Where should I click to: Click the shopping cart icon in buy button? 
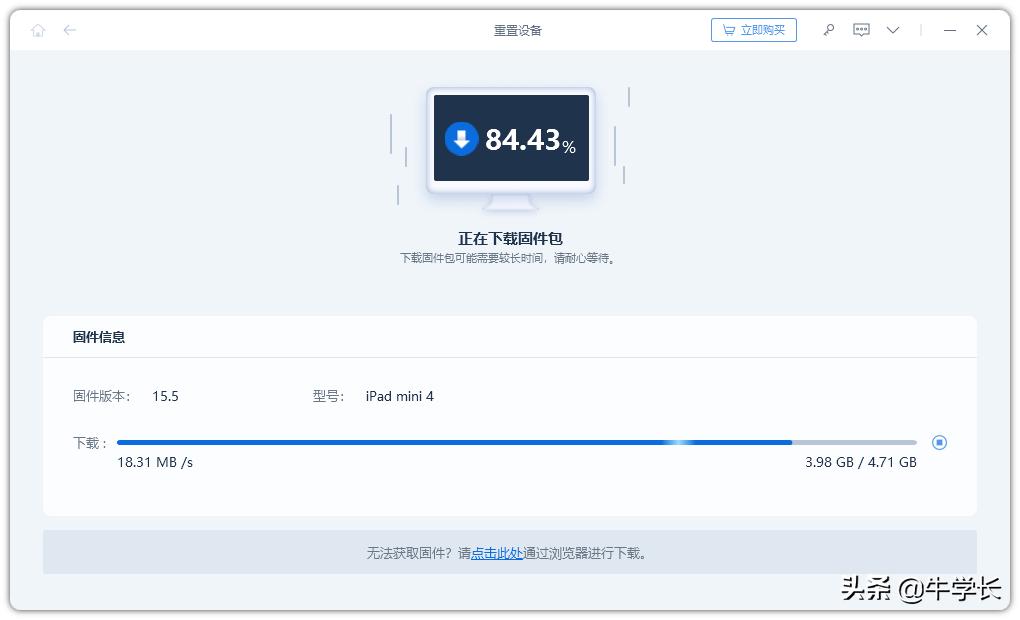[728, 29]
